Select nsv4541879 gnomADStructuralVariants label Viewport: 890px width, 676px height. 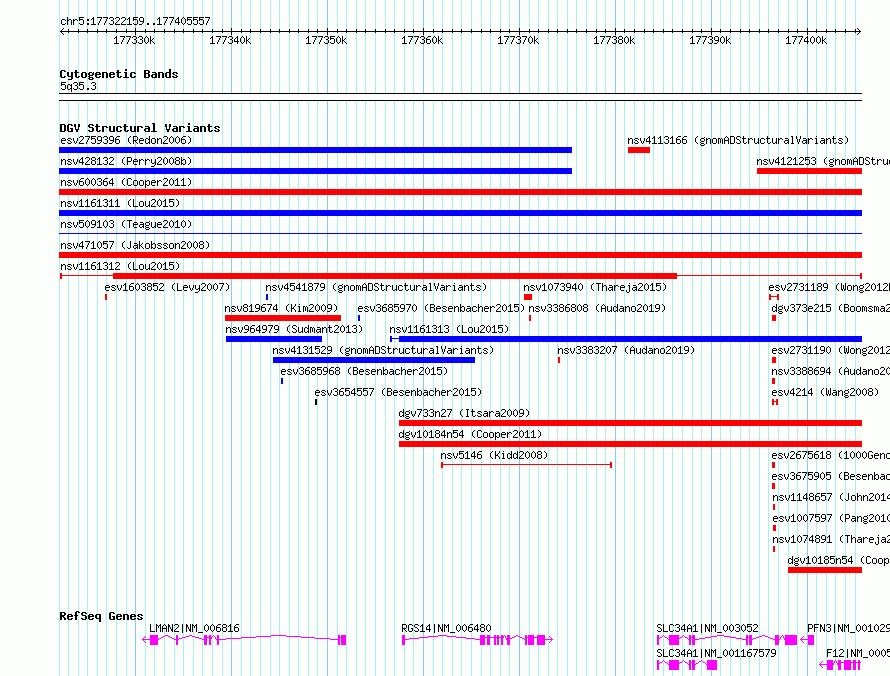point(376,287)
